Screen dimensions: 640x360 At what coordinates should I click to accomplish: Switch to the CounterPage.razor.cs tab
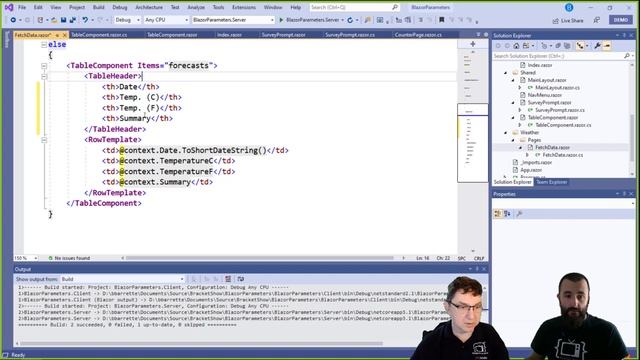[x=418, y=35]
